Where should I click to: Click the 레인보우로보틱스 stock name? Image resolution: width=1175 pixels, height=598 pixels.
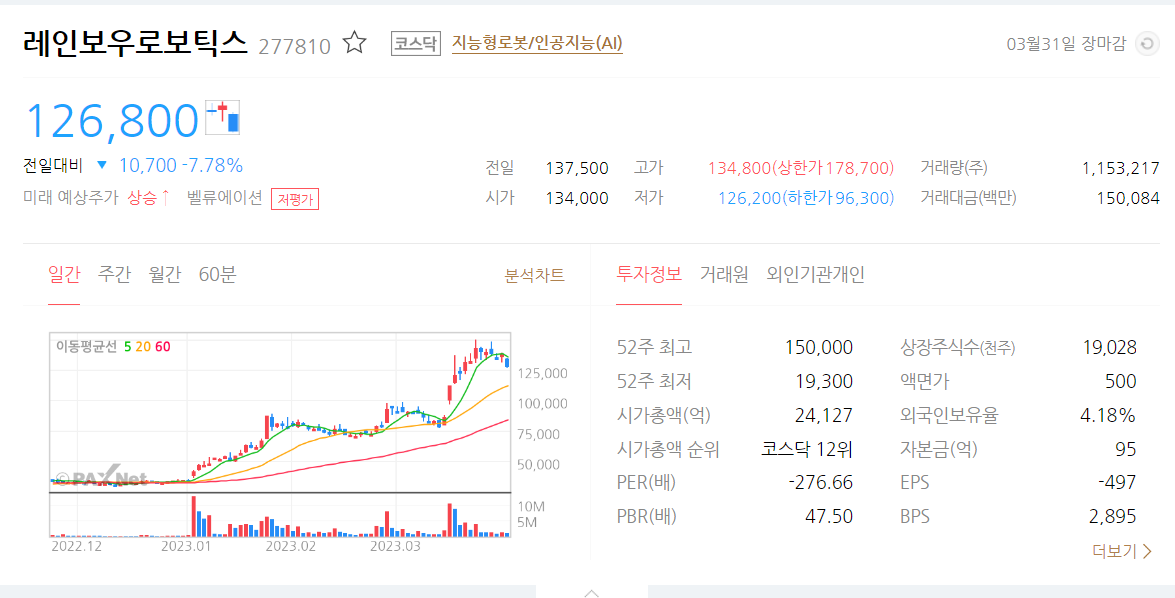(135, 43)
